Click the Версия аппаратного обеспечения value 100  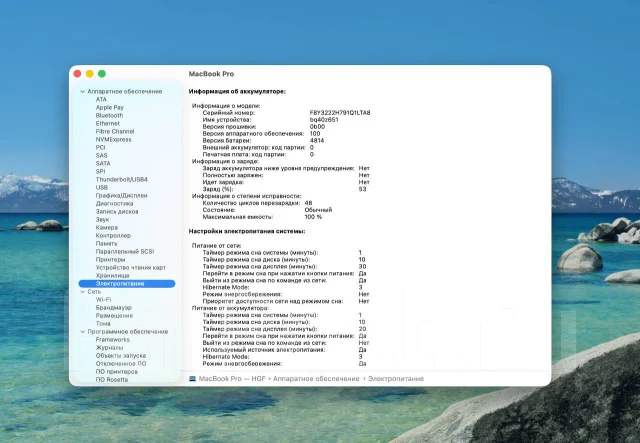click(315, 134)
